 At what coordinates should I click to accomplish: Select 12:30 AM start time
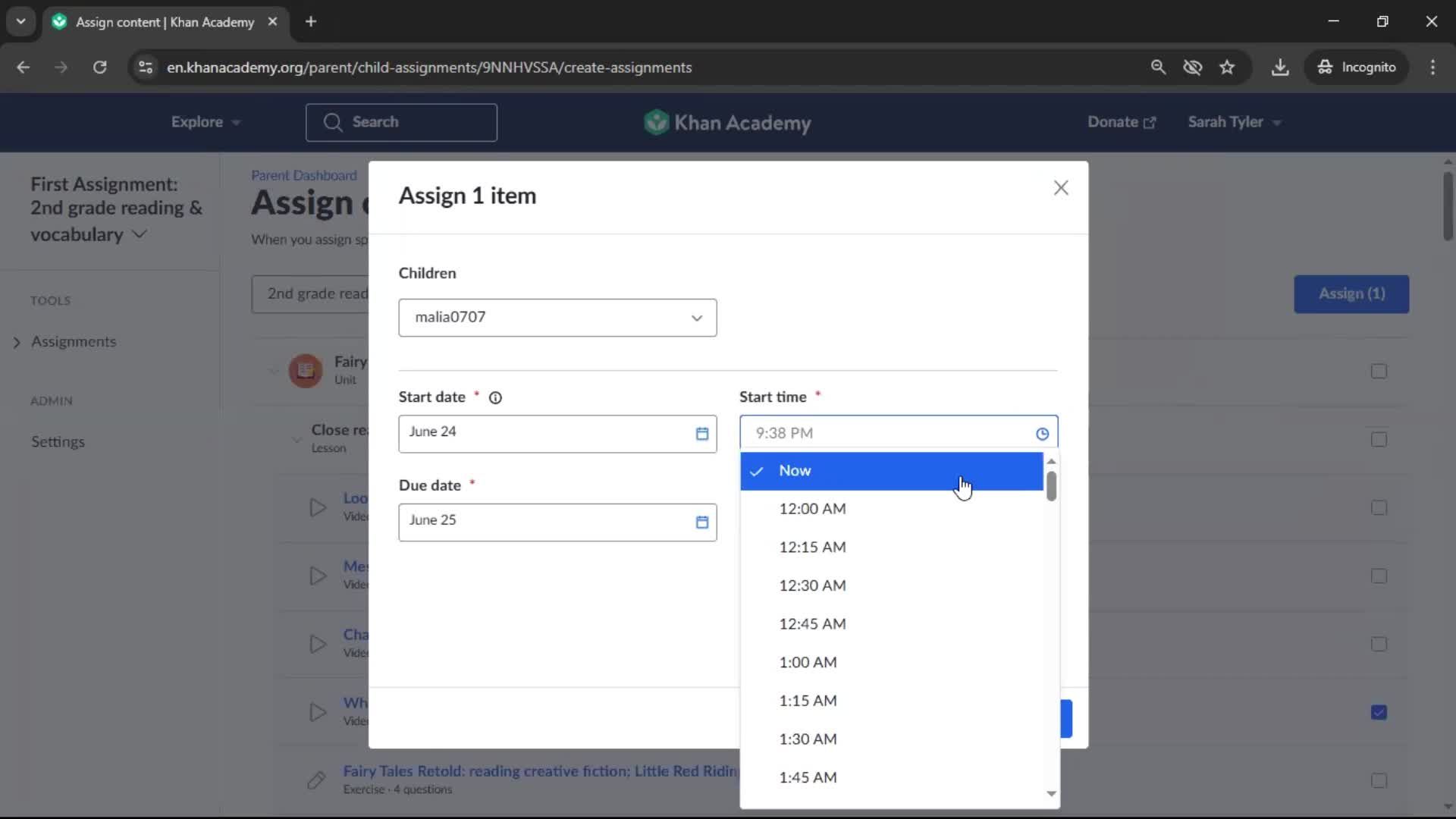click(892, 586)
